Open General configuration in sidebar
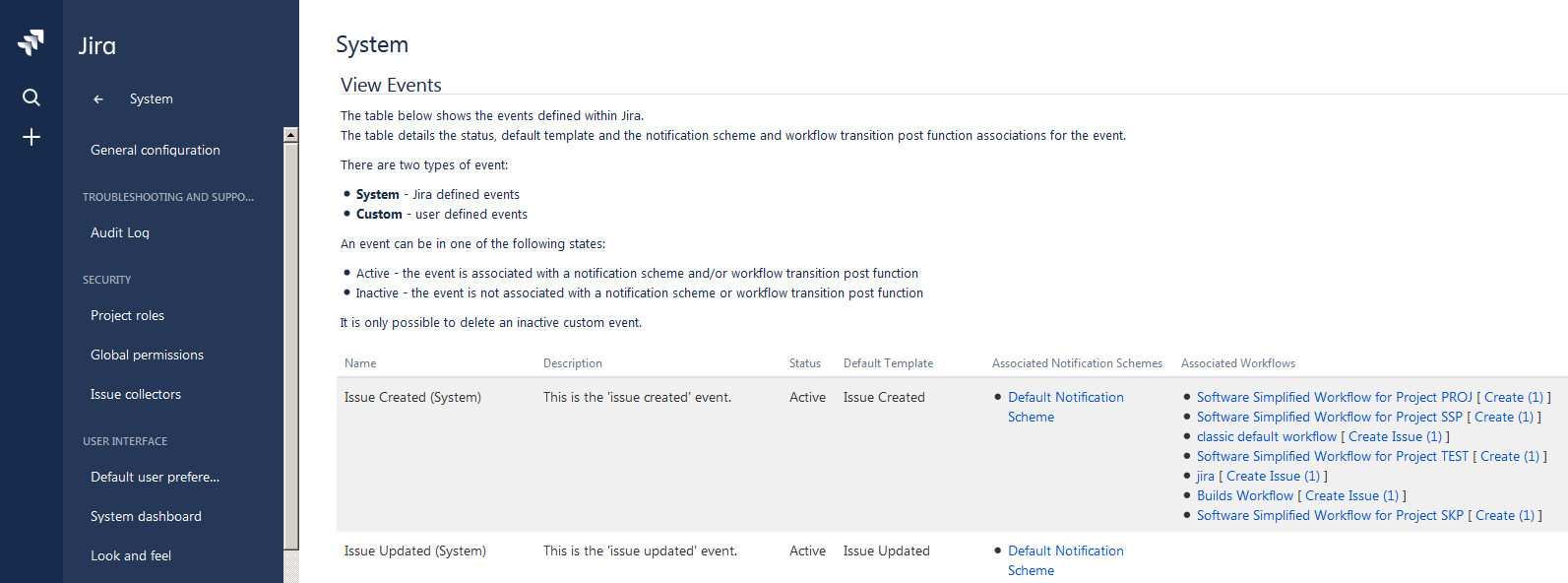This screenshot has height=583, width=1568. pos(155,150)
